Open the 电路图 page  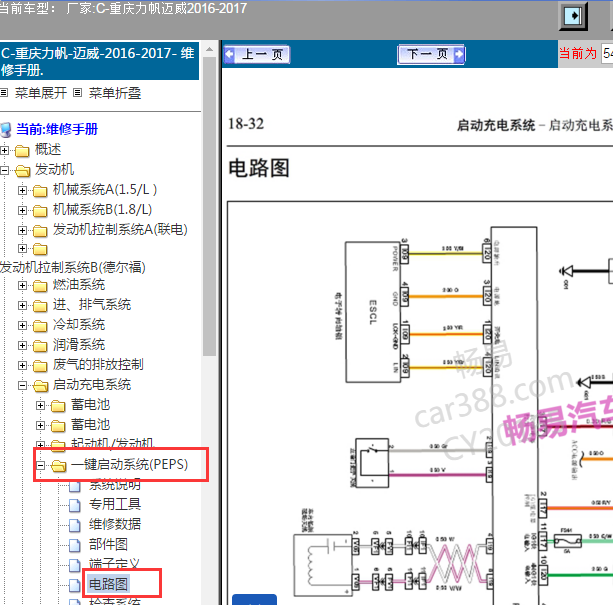108,584
